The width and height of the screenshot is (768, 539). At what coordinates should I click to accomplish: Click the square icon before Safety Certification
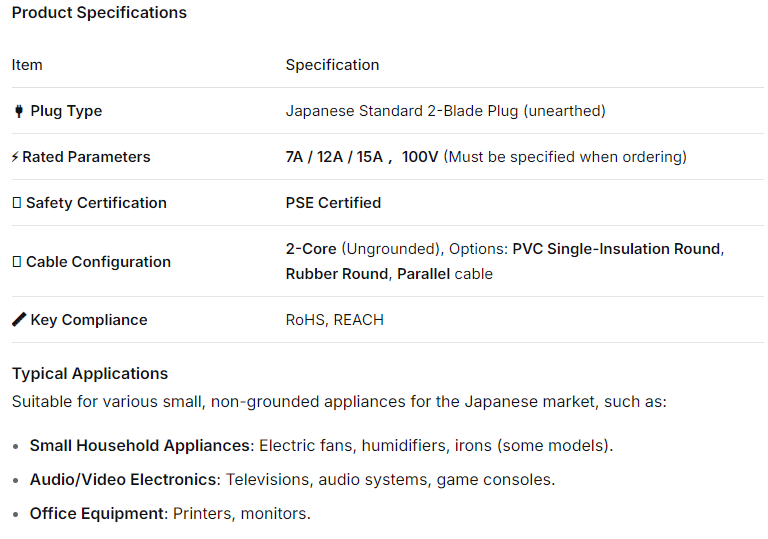click(x=16, y=203)
